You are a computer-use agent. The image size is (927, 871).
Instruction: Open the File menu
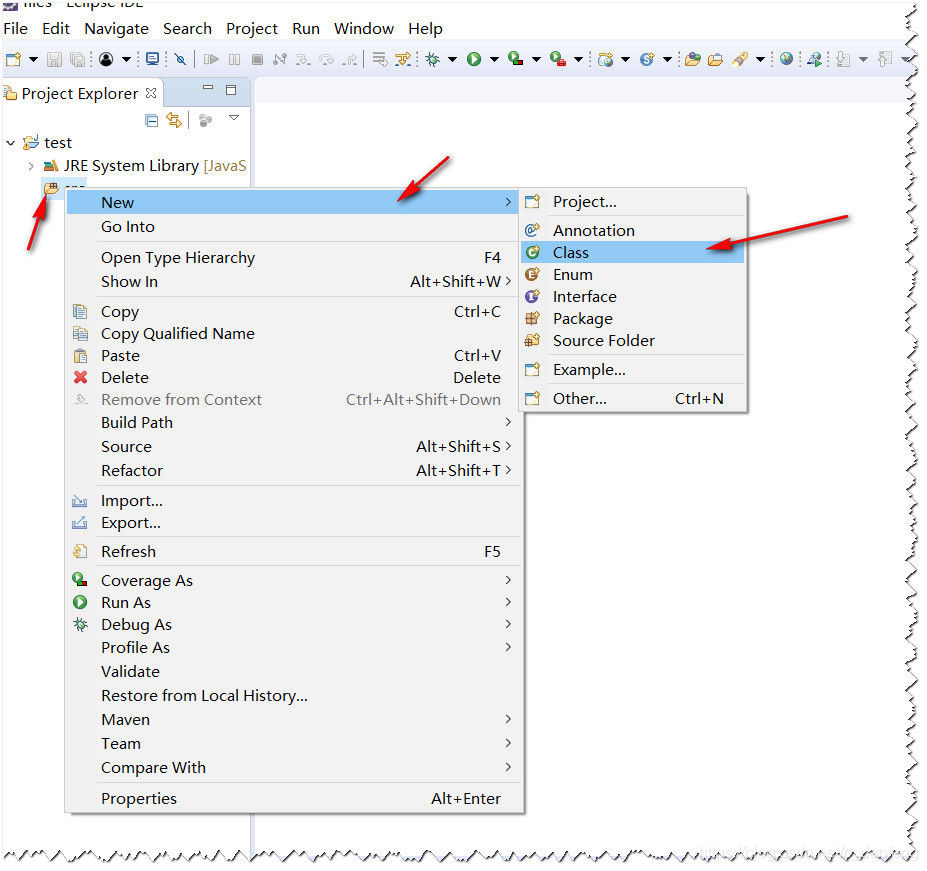click(15, 29)
